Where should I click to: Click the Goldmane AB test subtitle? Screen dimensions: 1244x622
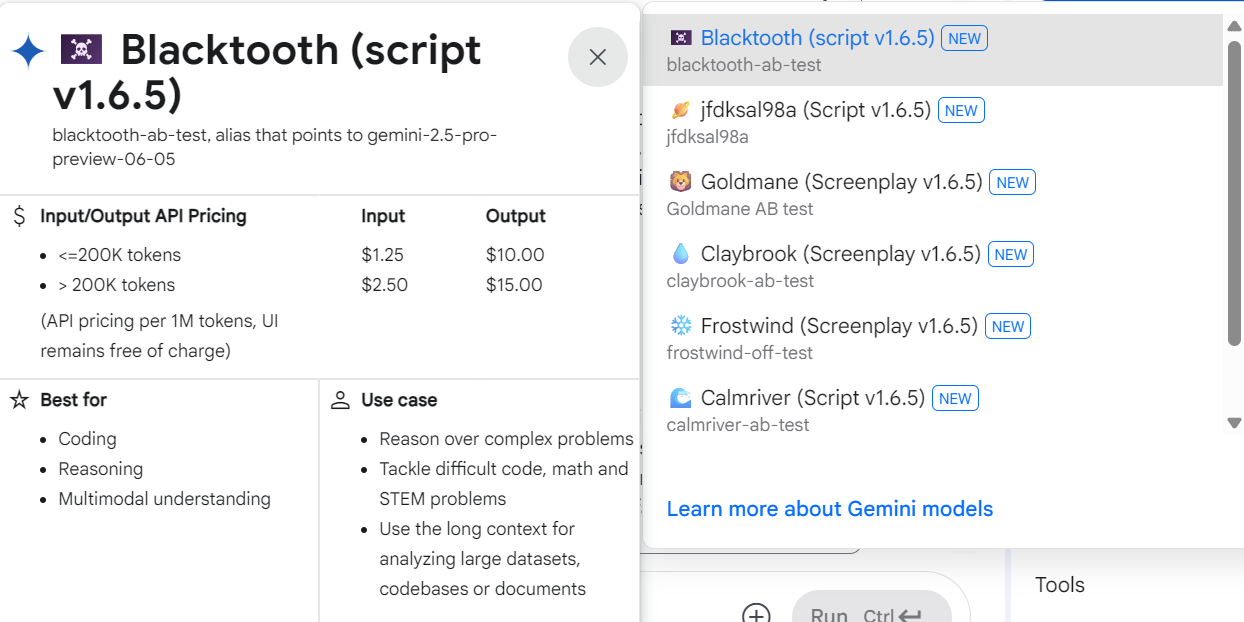740,209
